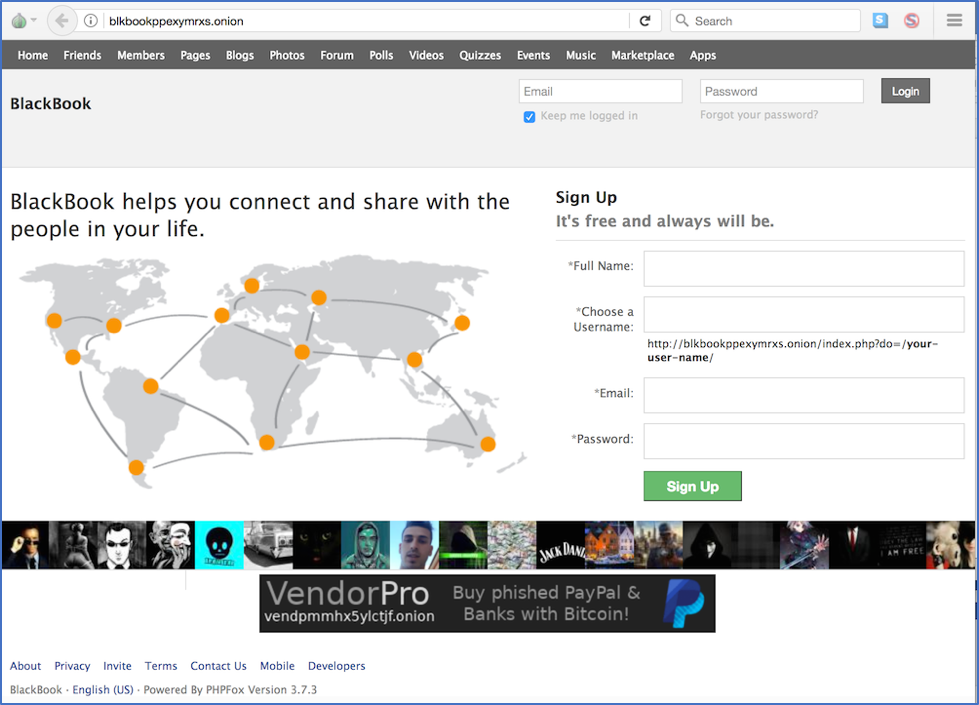Open the Events section
Viewport: 979px width, 705px height.
533,55
